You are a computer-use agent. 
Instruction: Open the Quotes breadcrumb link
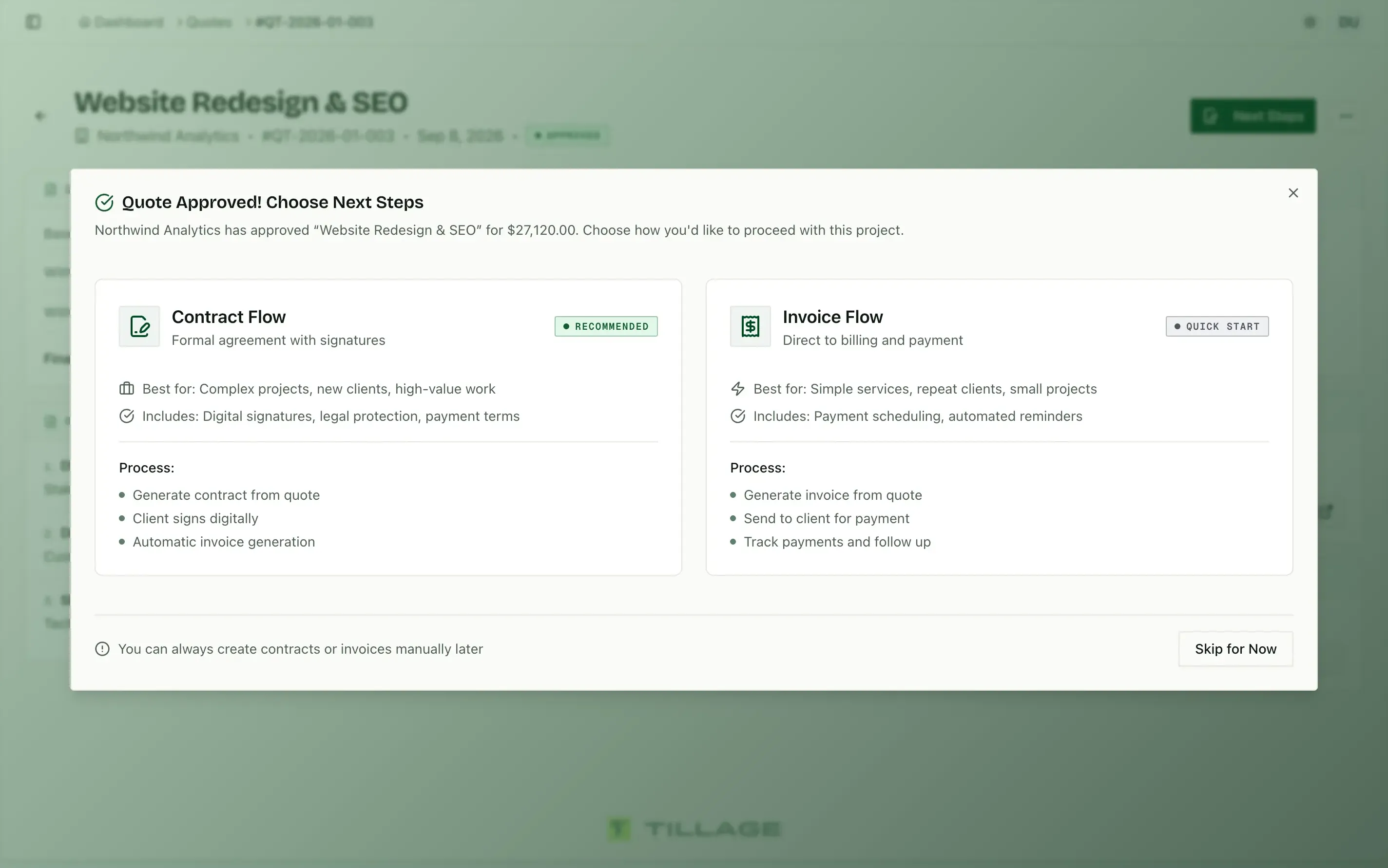(x=209, y=22)
